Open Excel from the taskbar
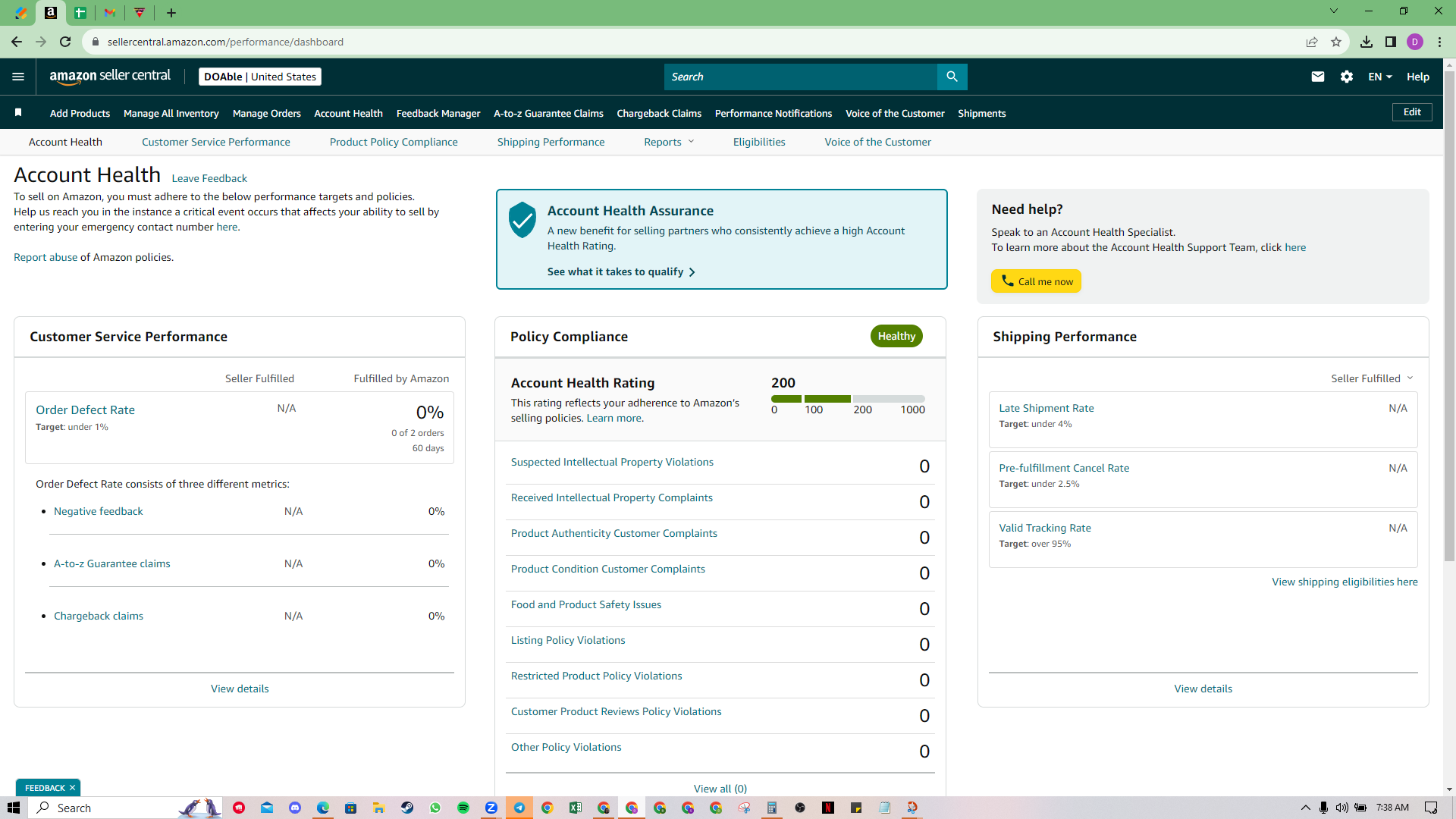 click(576, 808)
